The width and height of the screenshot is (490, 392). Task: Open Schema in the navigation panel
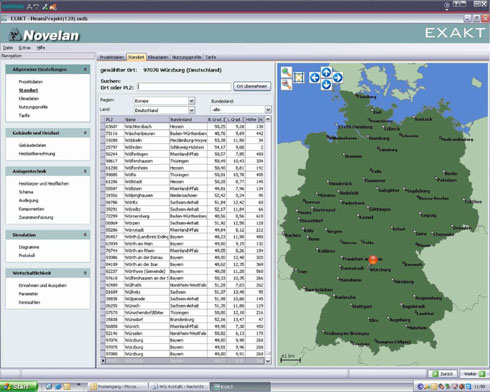(26, 192)
